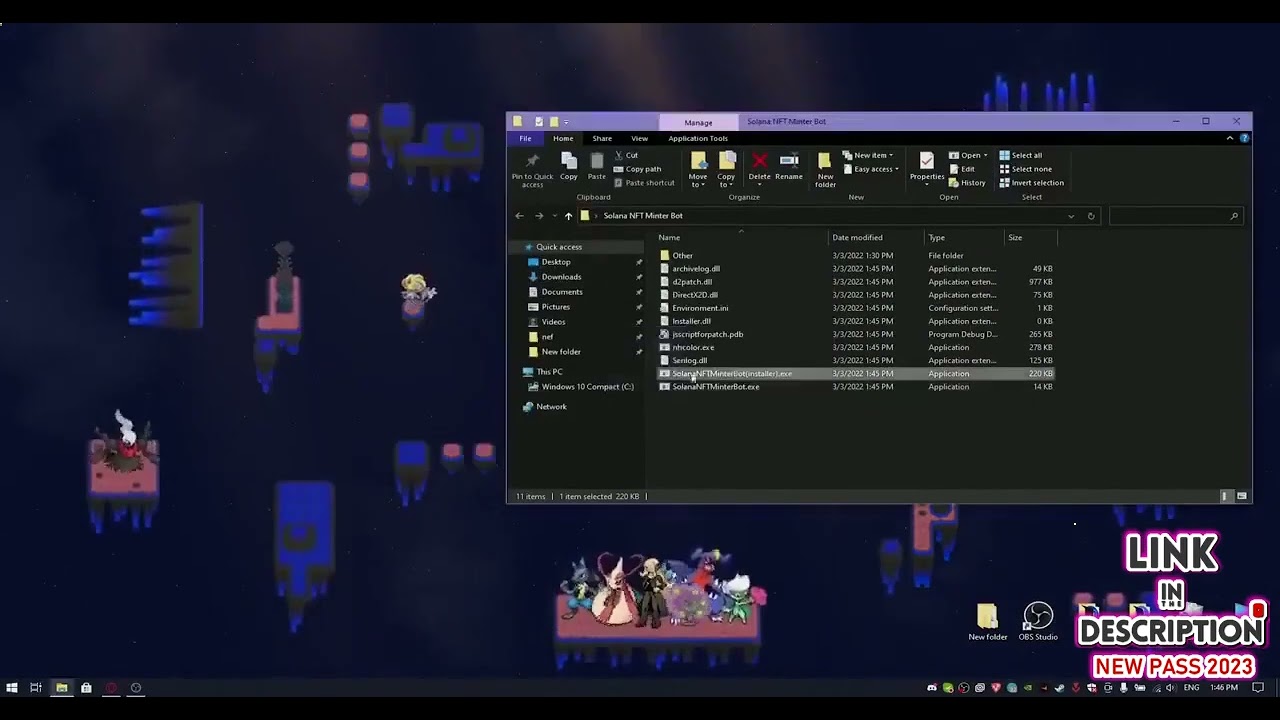
Task: Click Copy path in Clipboard group
Action: [637, 169]
